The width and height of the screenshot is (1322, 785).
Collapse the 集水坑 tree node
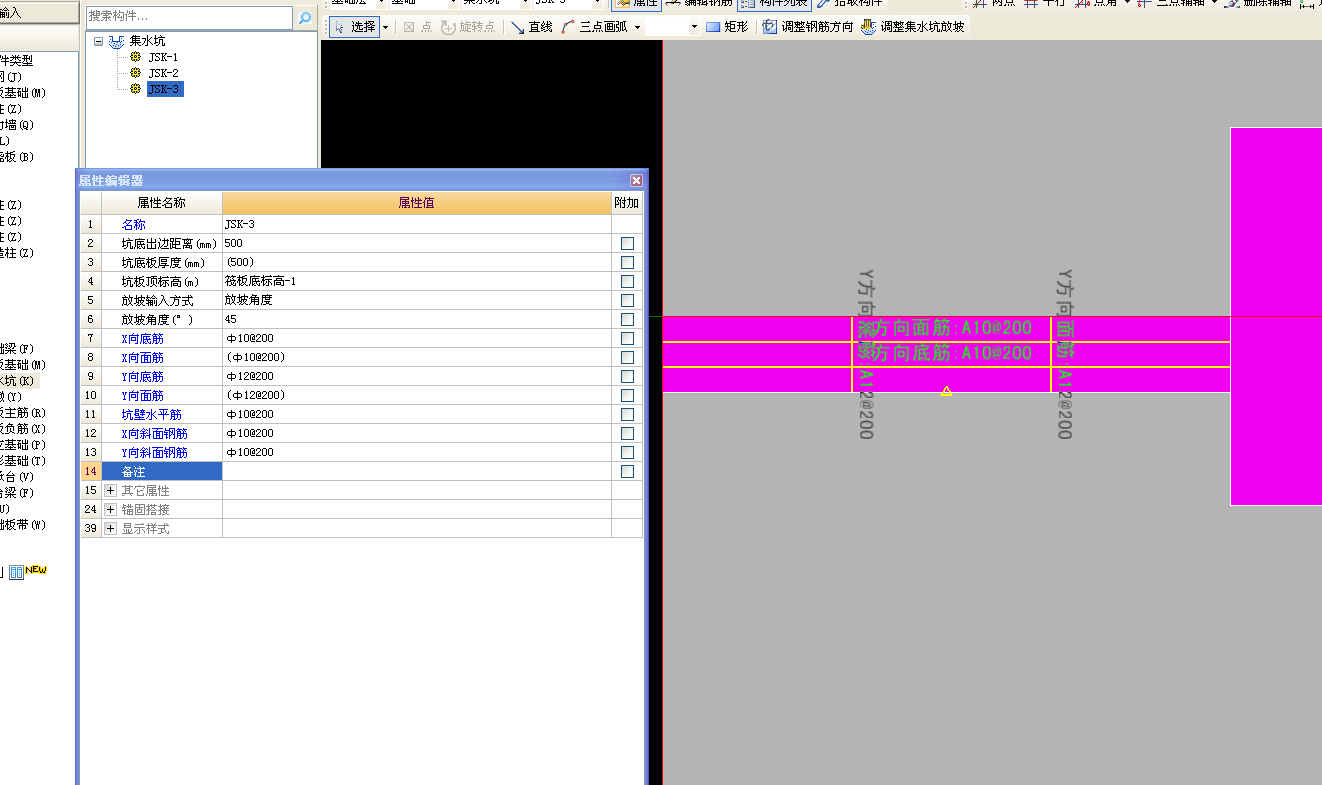98,41
